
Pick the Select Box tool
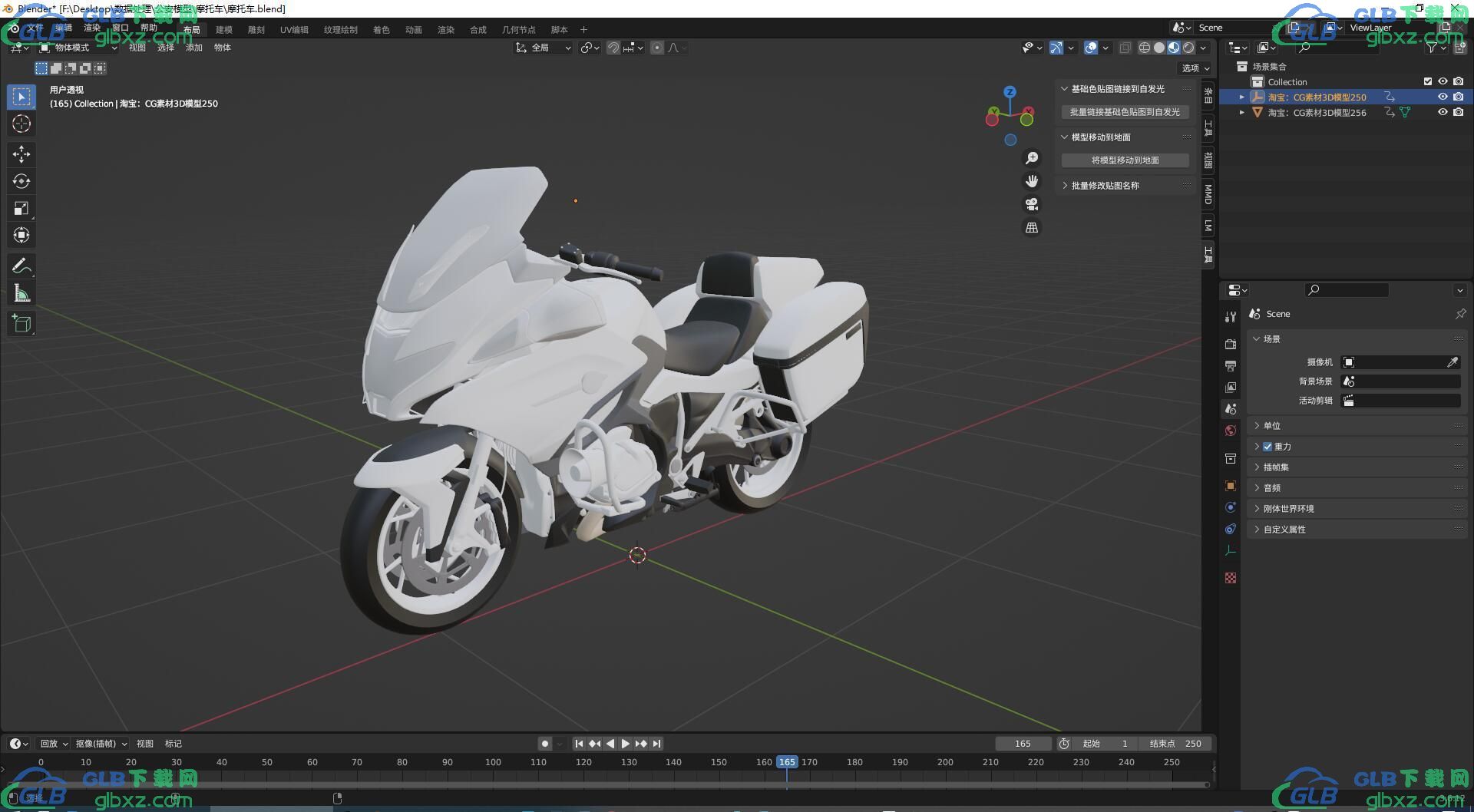(x=21, y=97)
